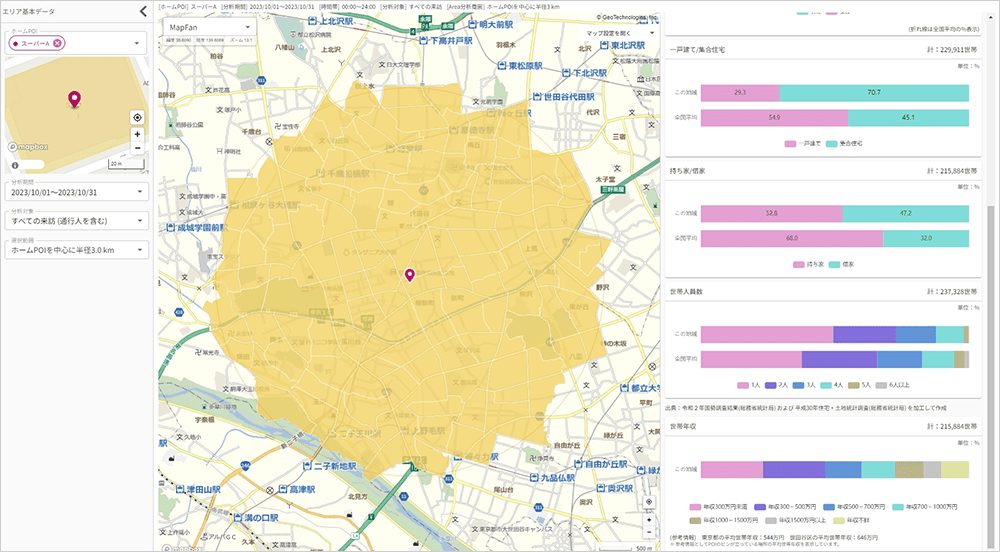Expand the 分析対象 dropdown
The height and width of the screenshot is (552, 1000).
coord(75,220)
